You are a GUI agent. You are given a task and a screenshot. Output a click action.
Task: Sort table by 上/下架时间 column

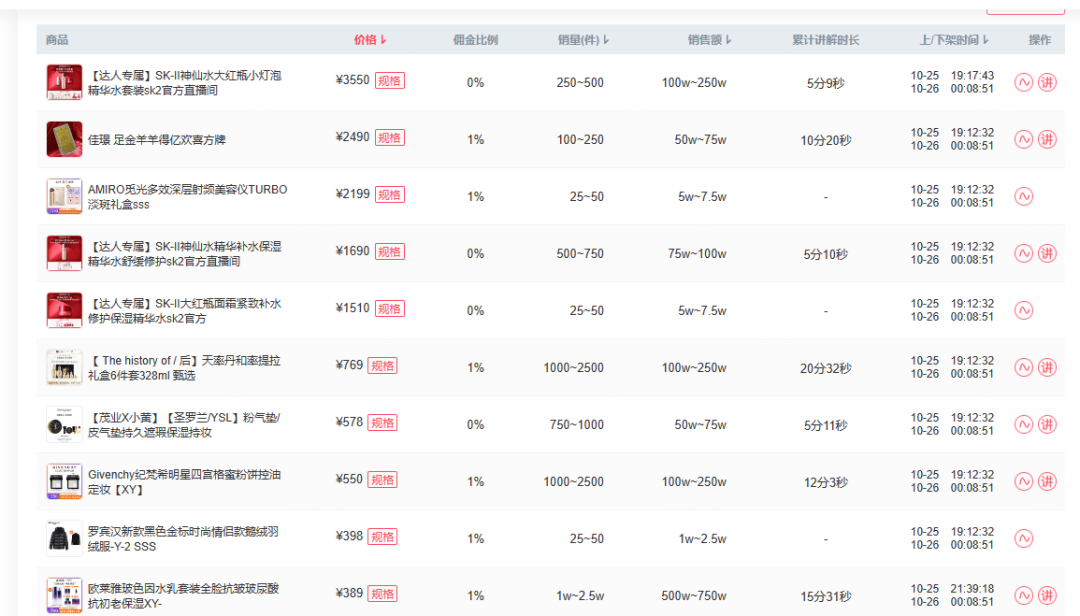point(954,40)
